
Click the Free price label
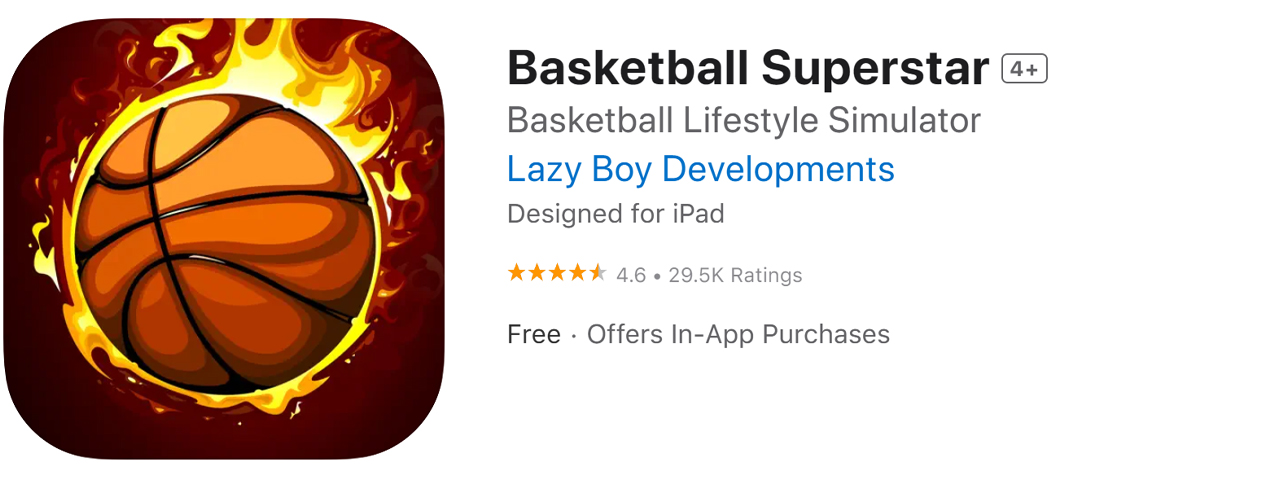pos(534,334)
